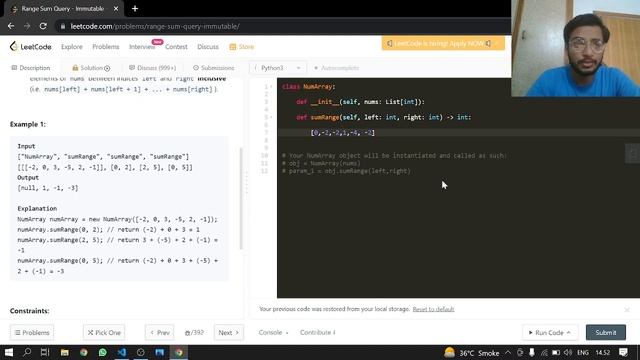Open Visual Studio Code from the taskbar
640x360 pixels.
(122, 353)
